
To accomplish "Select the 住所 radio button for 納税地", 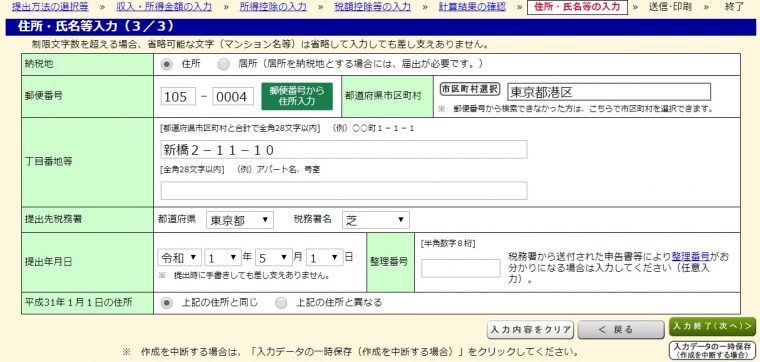I will (x=167, y=64).
